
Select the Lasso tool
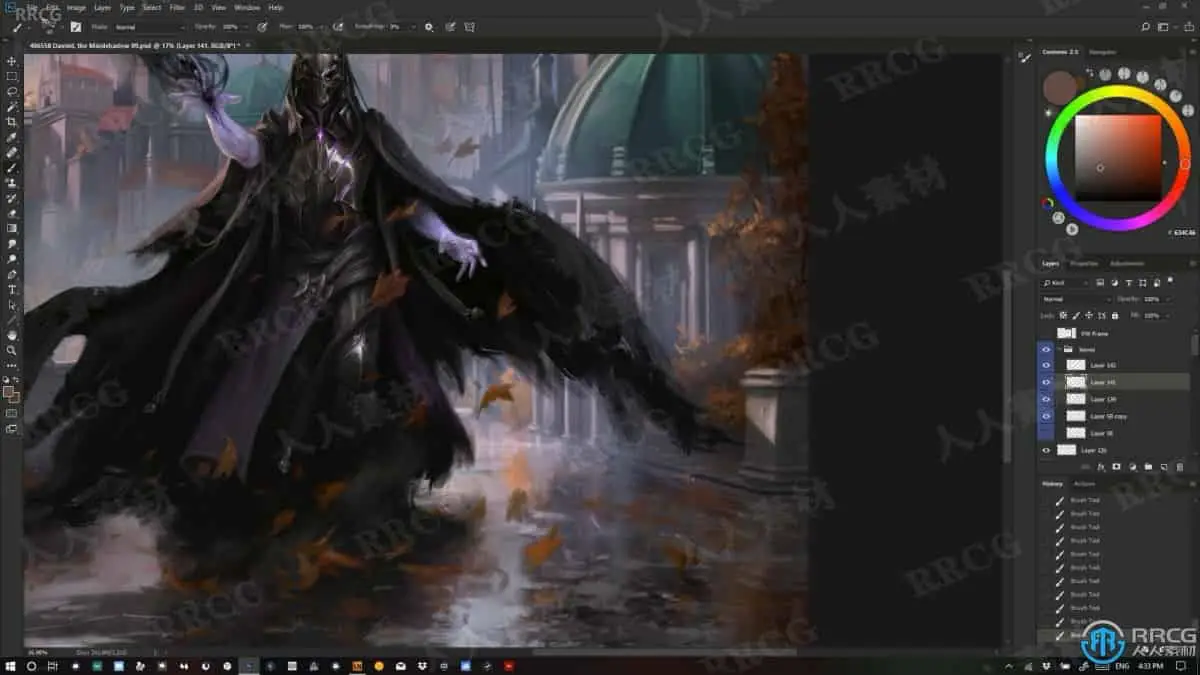click(12, 91)
